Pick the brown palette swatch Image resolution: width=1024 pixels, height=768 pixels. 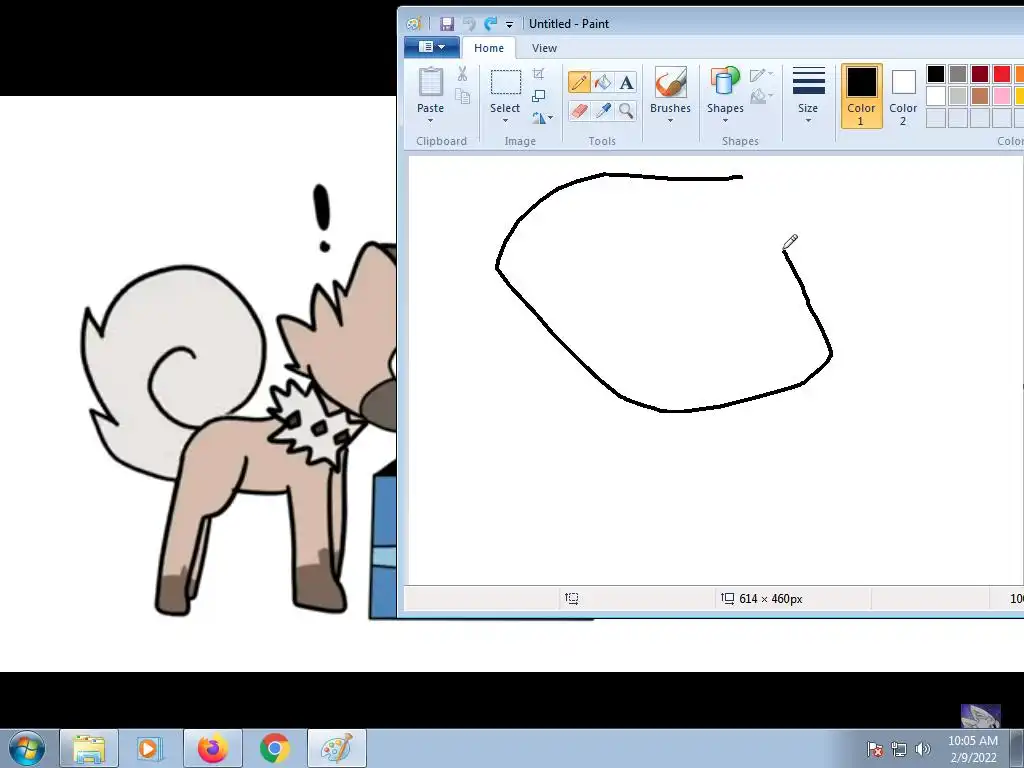coord(980,96)
